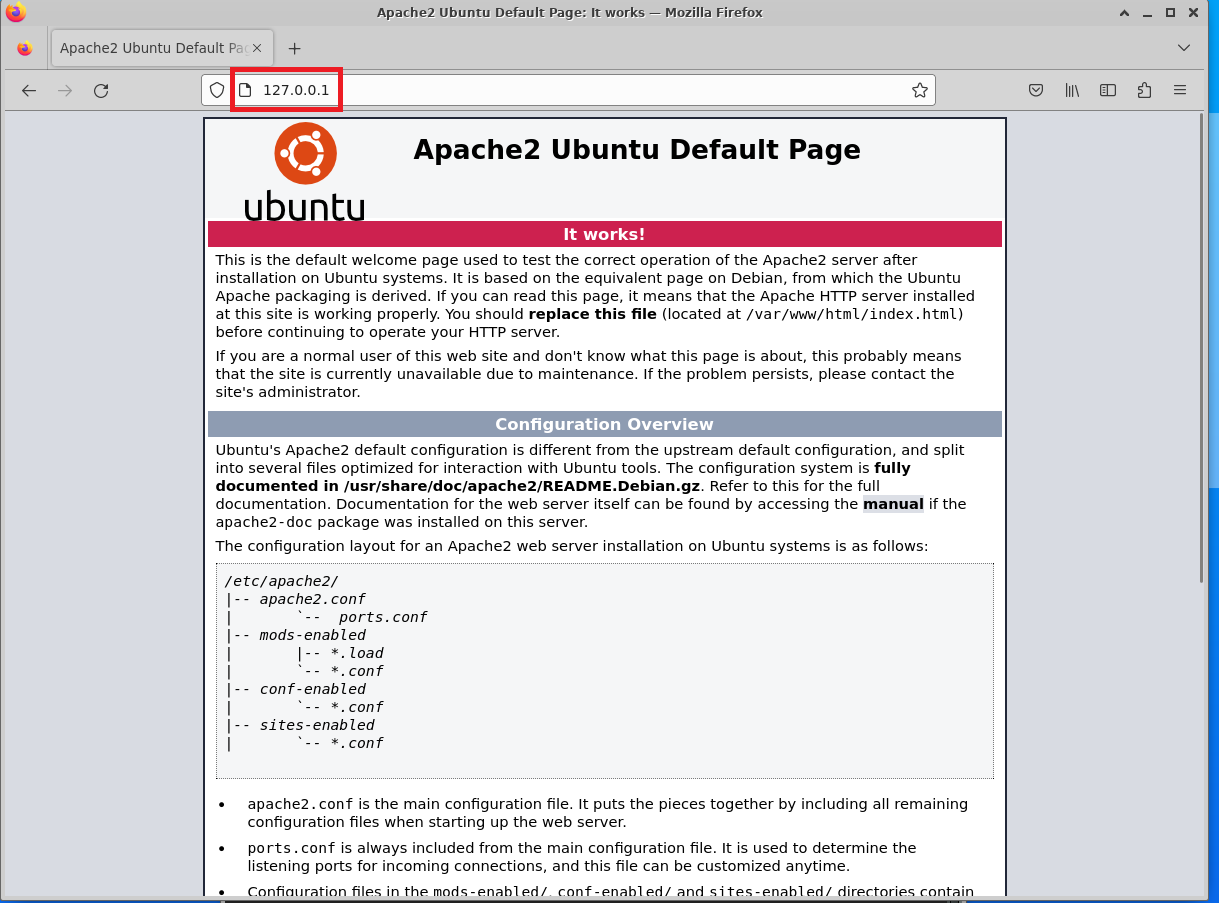
Task: Reload the current page
Action: pos(101,90)
